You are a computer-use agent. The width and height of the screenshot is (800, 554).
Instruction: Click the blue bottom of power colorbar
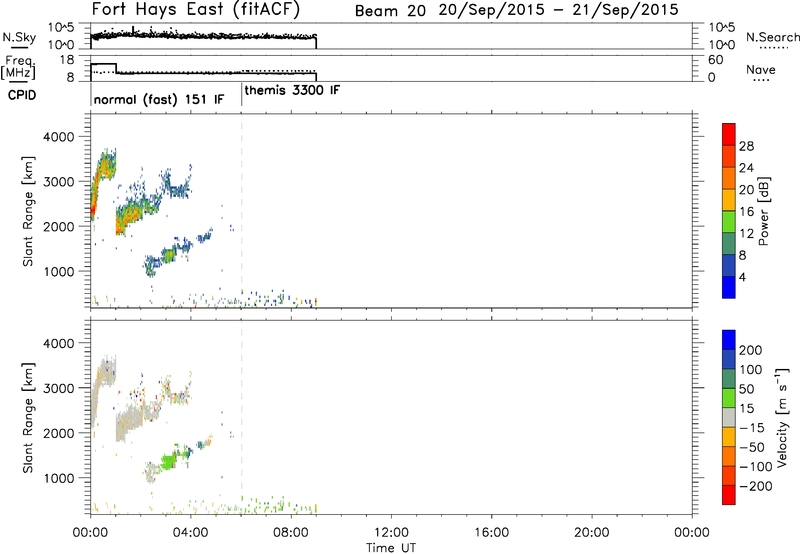729,287
